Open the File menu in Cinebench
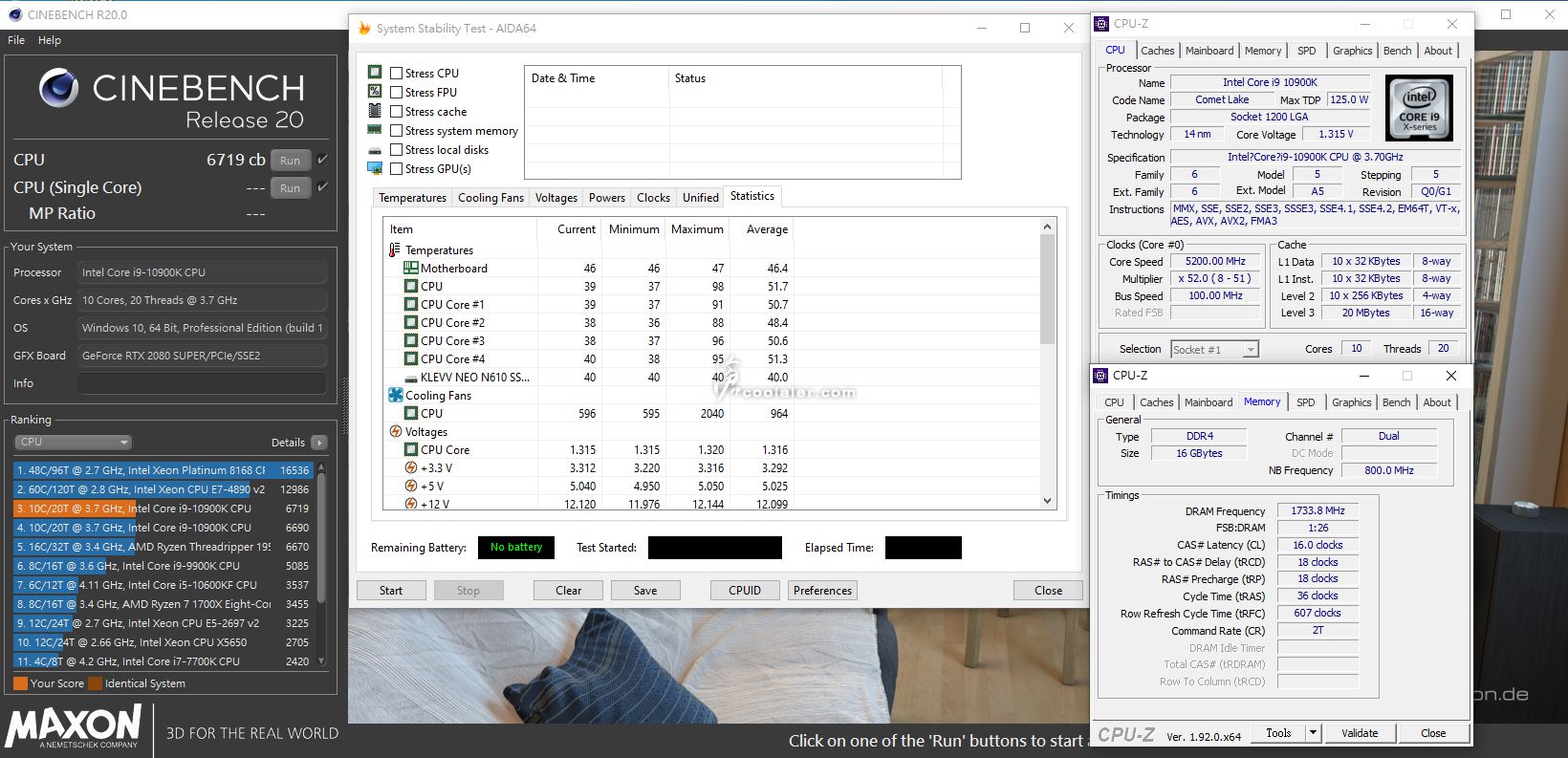 pos(16,40)
